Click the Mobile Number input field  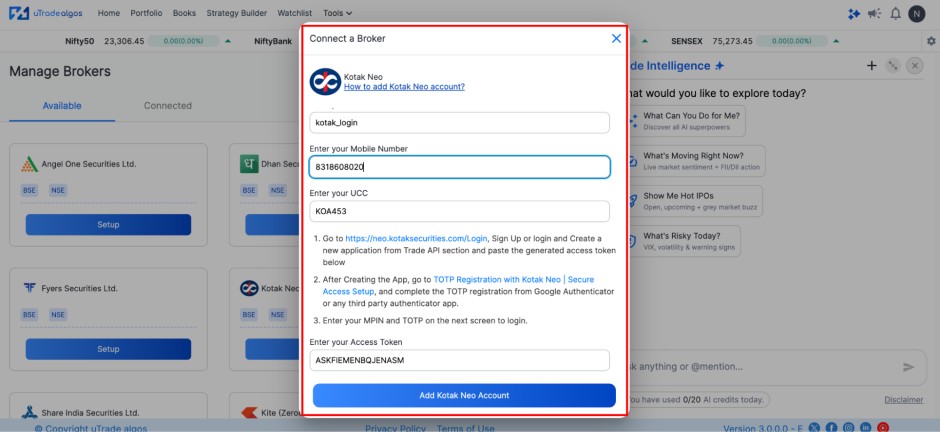459,167
